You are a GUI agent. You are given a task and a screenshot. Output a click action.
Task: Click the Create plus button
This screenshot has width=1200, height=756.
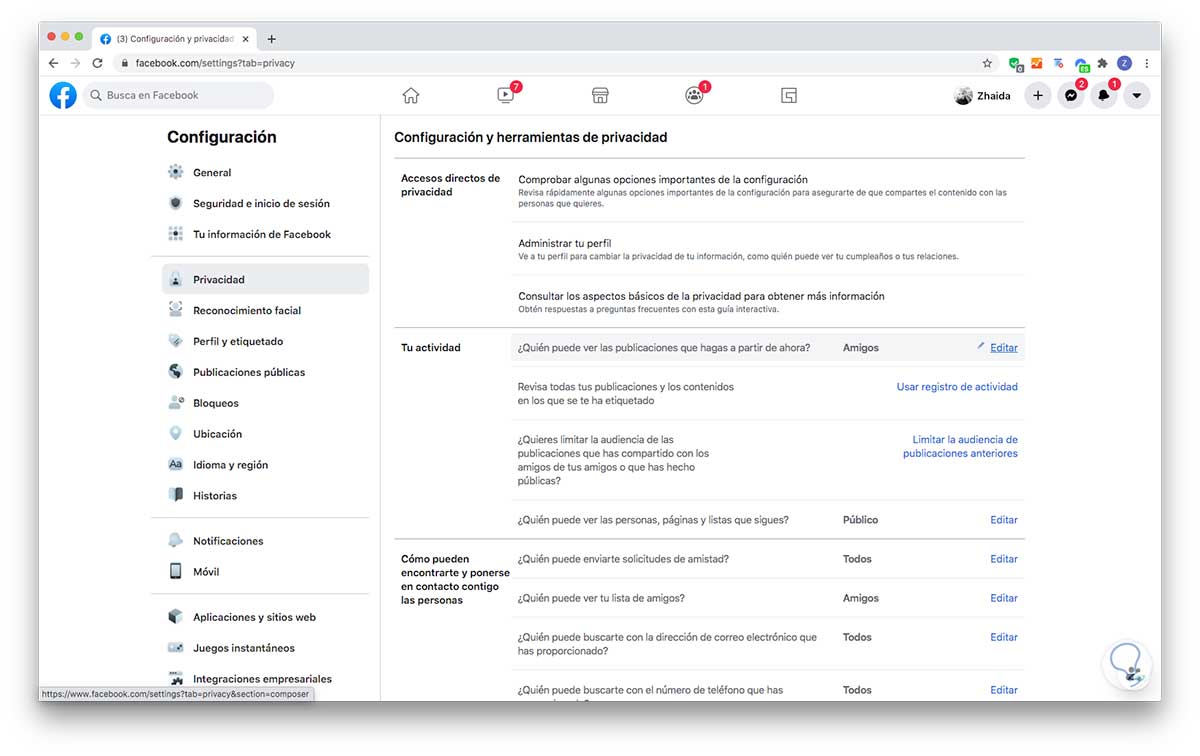[x=1038, y=96]
